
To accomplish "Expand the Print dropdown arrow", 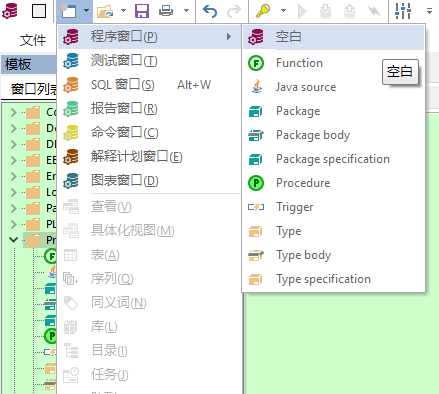I will pos(186,11).
